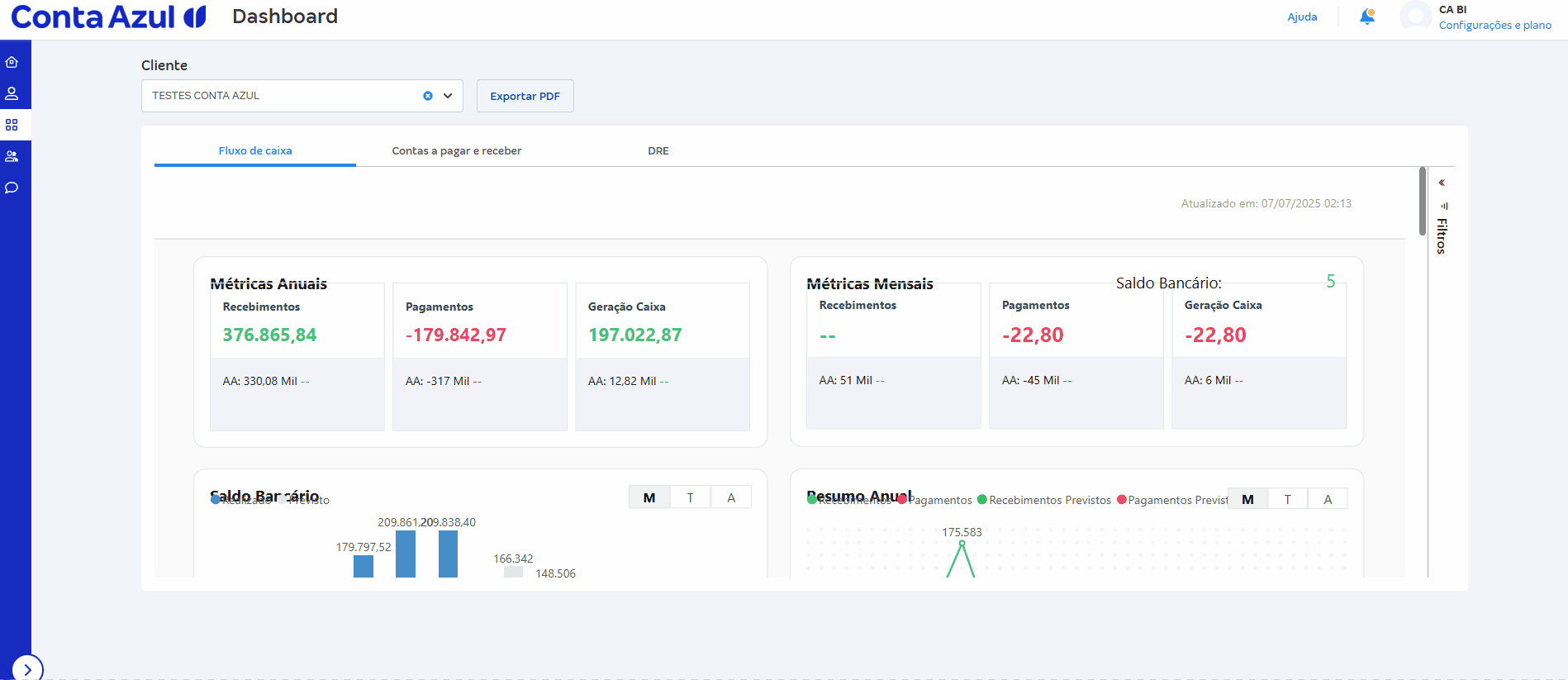
Task: Clear the selected client with the x icon
Action: coord(428,96)
